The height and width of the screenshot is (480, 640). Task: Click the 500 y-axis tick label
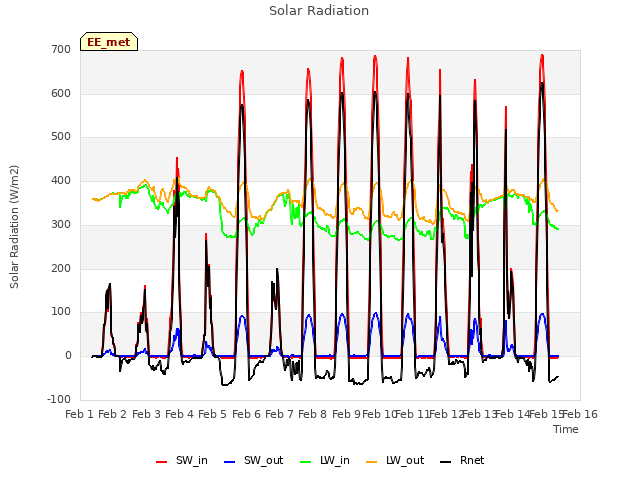click(x=61, y=137)
